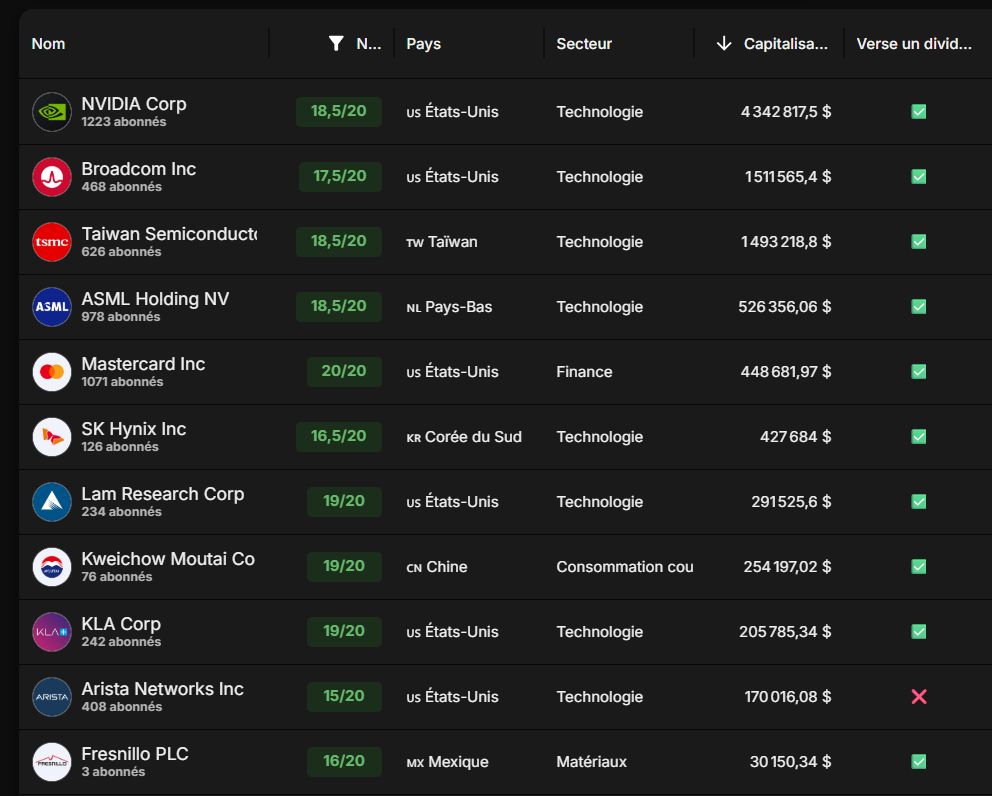The height and width of the screenshot is (796, 992).
Task: Click the "30 150,34 $" capitalisation value
Action: click(x=790, y=762)
